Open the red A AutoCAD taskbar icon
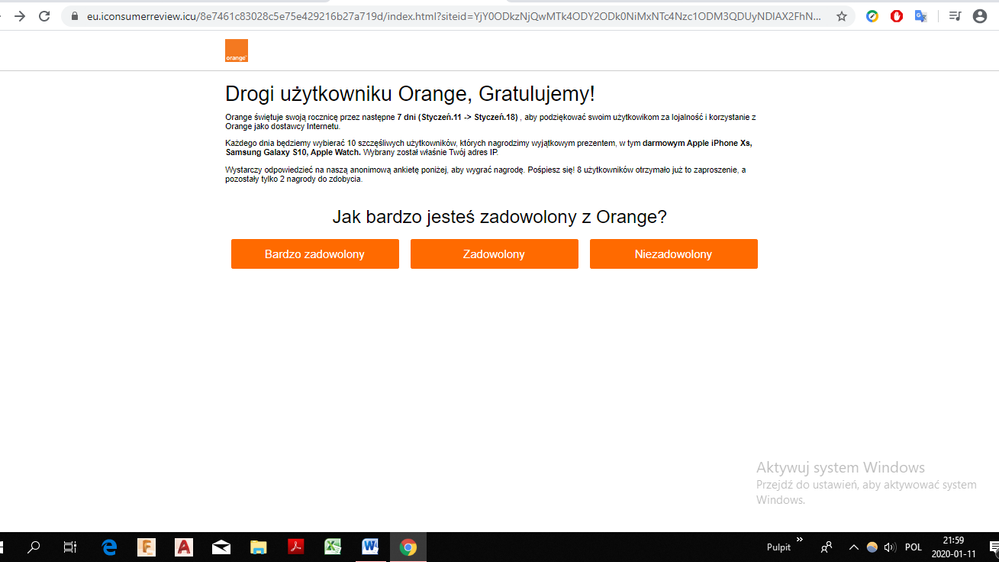This screenshot has height=562, width=999. 183,547
